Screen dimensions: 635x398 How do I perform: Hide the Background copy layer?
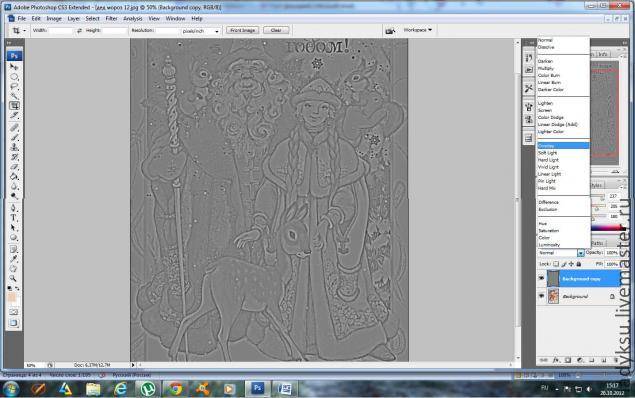click(x=541, y=279)
